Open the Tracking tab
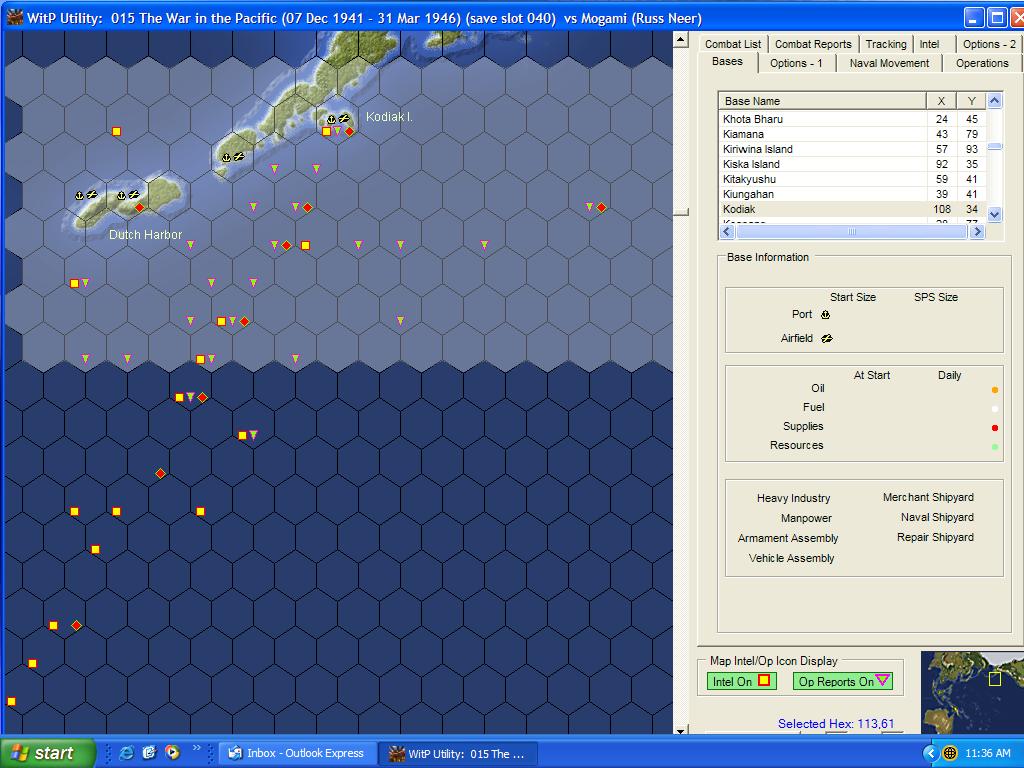 point(886,44)
